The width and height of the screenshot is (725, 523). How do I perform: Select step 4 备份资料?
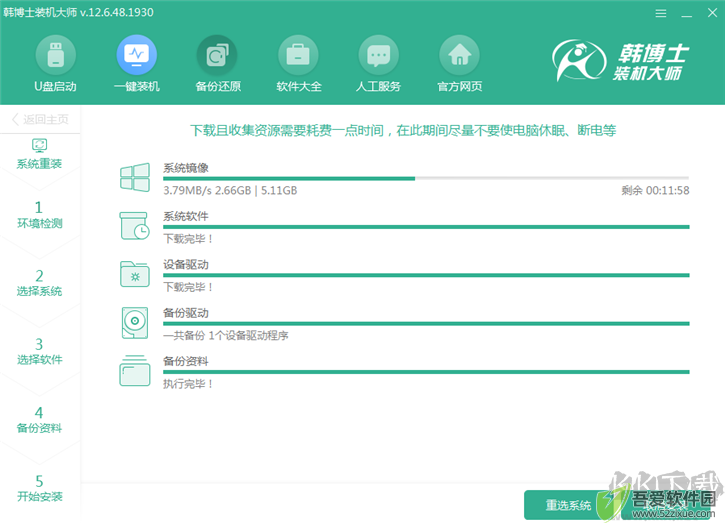click(39, 420)
